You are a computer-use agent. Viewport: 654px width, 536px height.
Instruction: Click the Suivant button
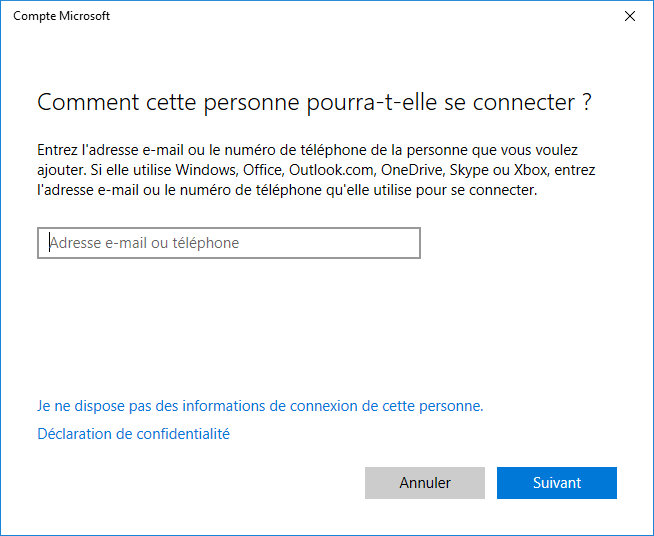tap(556, 483)
